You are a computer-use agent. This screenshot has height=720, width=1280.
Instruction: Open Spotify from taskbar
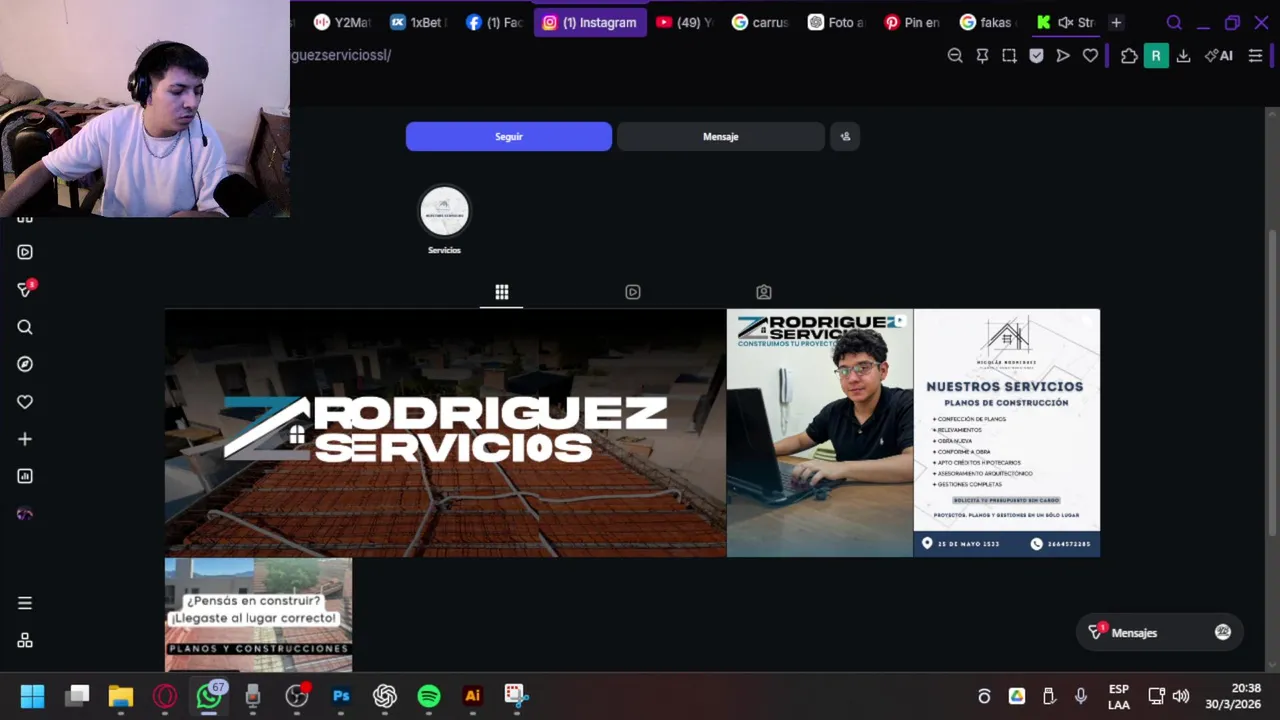(x=429, y=696)
